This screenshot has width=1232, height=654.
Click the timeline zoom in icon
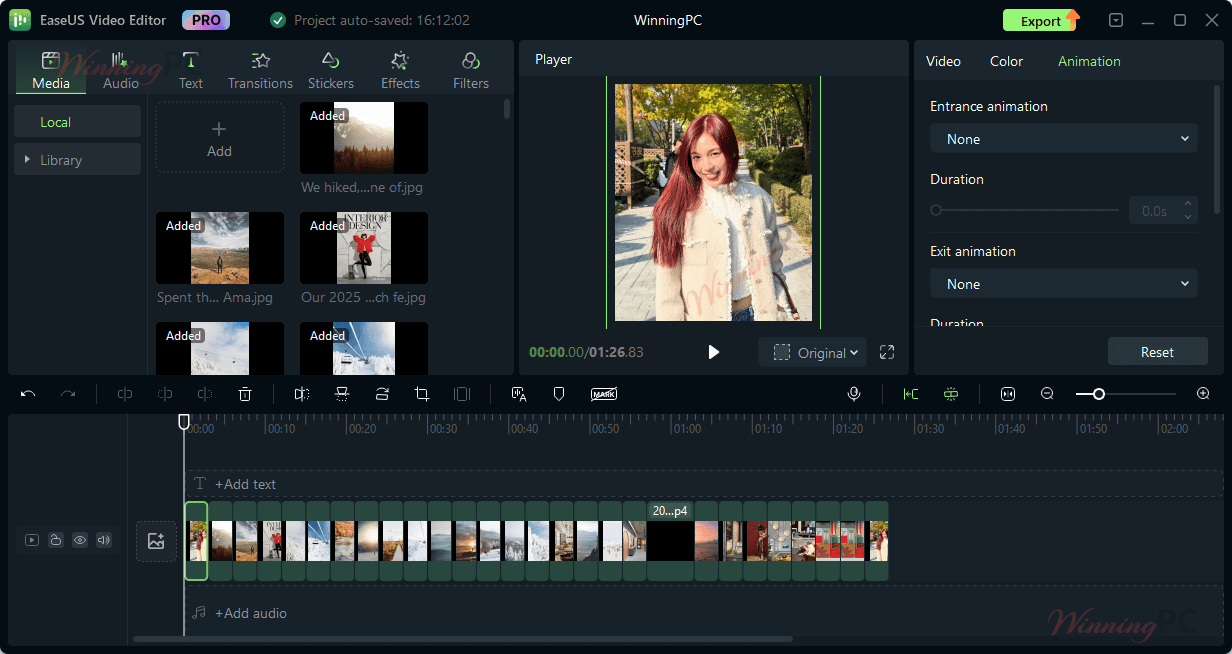1203,394
